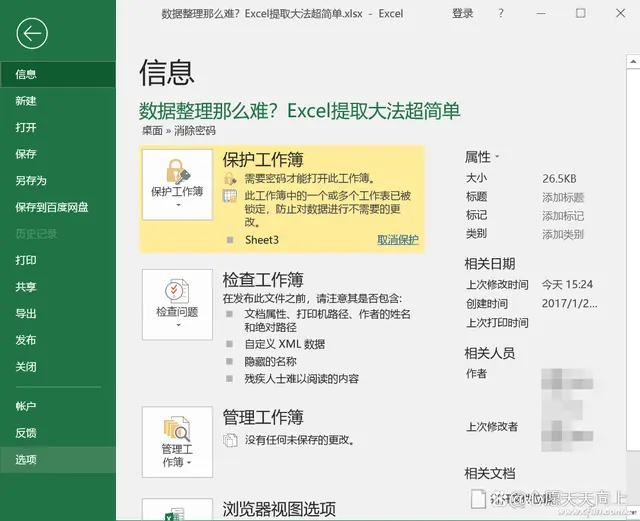
Task: Open the 打印 page
Action: pyautogui.click(x=58, y=260)
